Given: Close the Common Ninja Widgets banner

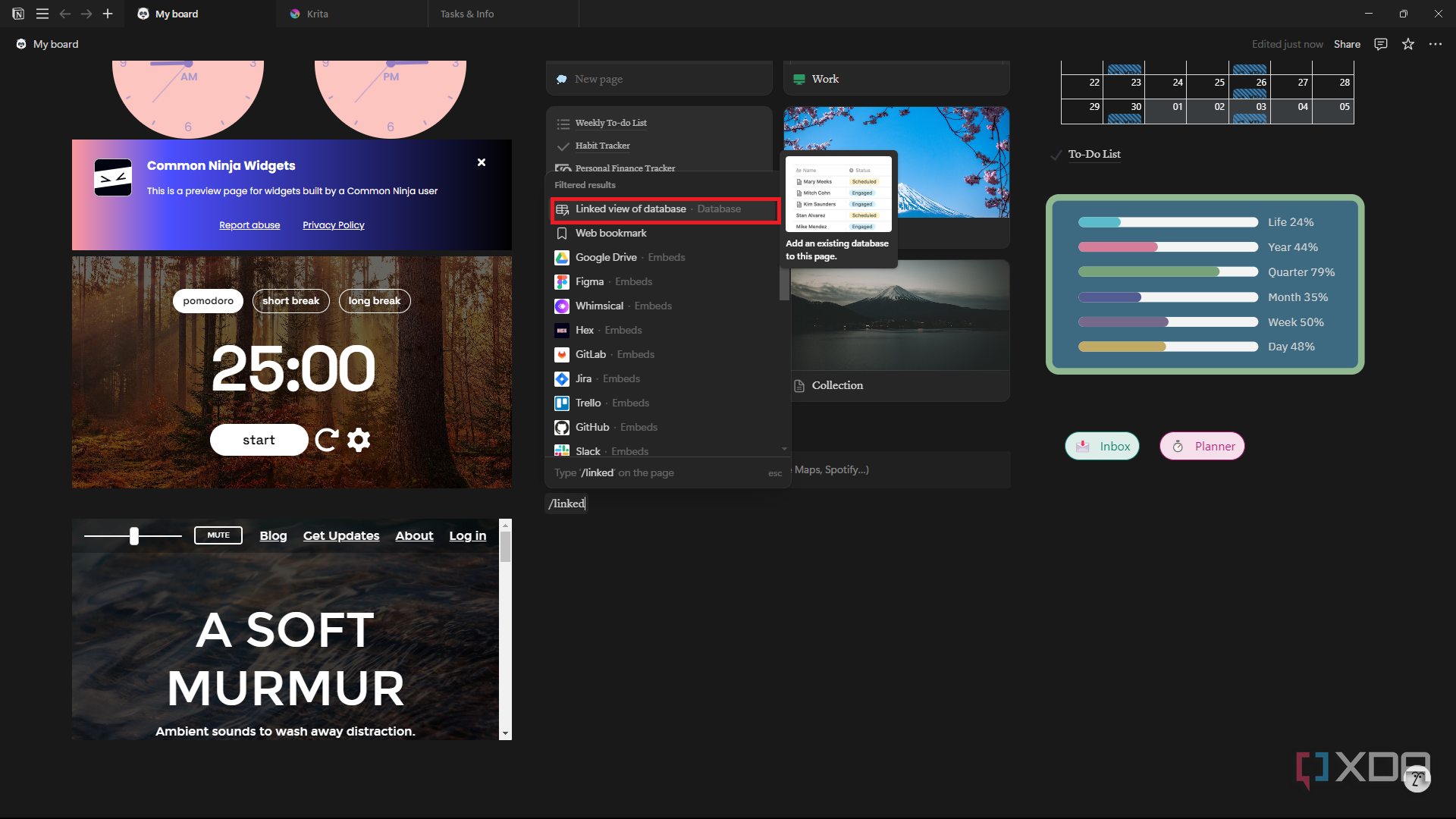Looking at the screenshot, I should [x=482, y=162].
